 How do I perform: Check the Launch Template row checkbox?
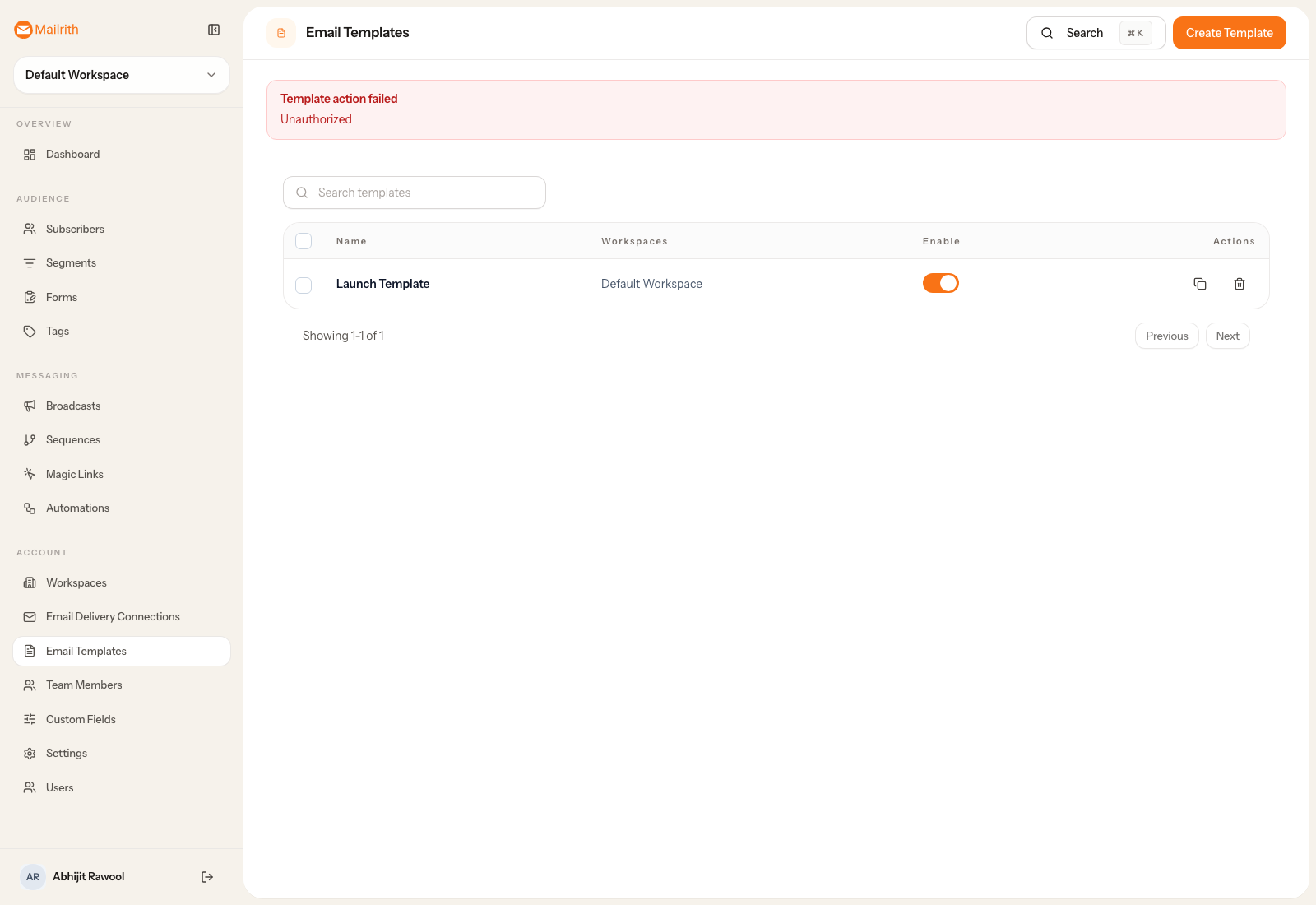[303, 285]
